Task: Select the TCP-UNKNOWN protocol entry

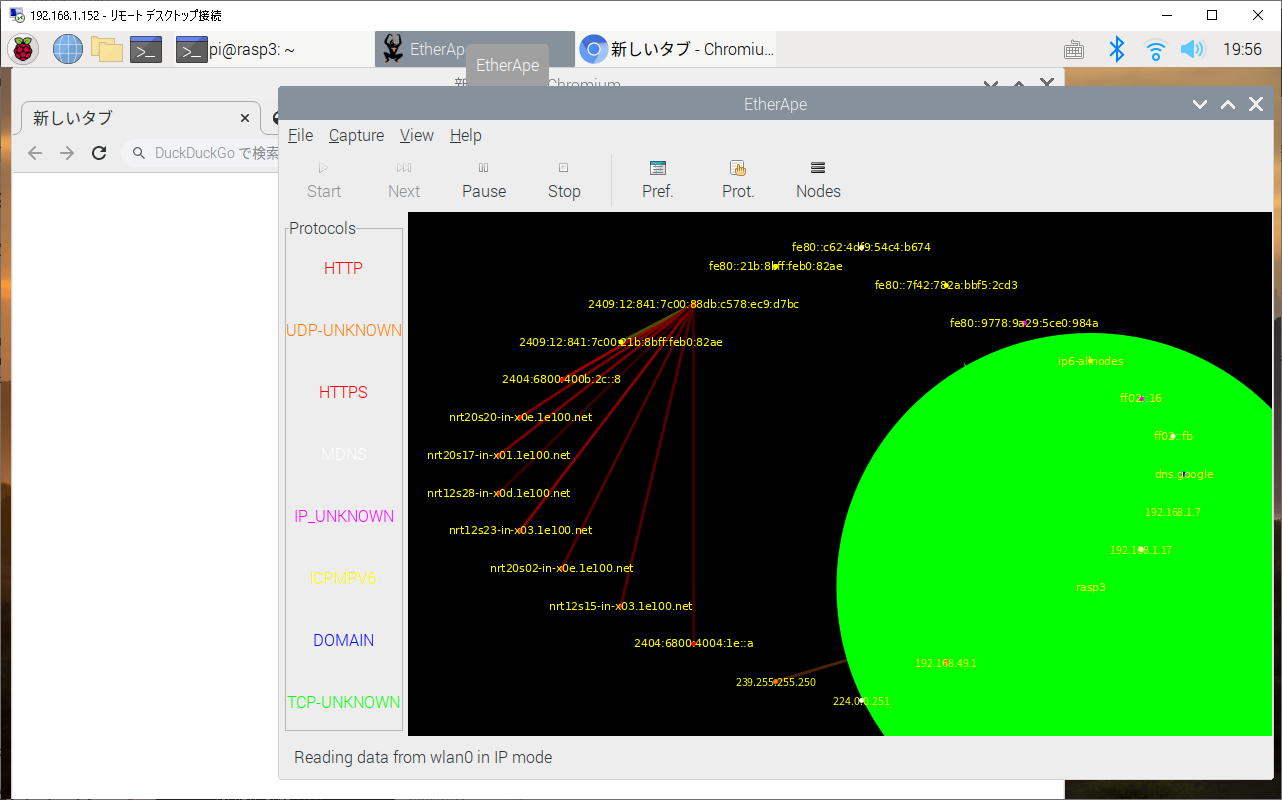Action: 343,702
